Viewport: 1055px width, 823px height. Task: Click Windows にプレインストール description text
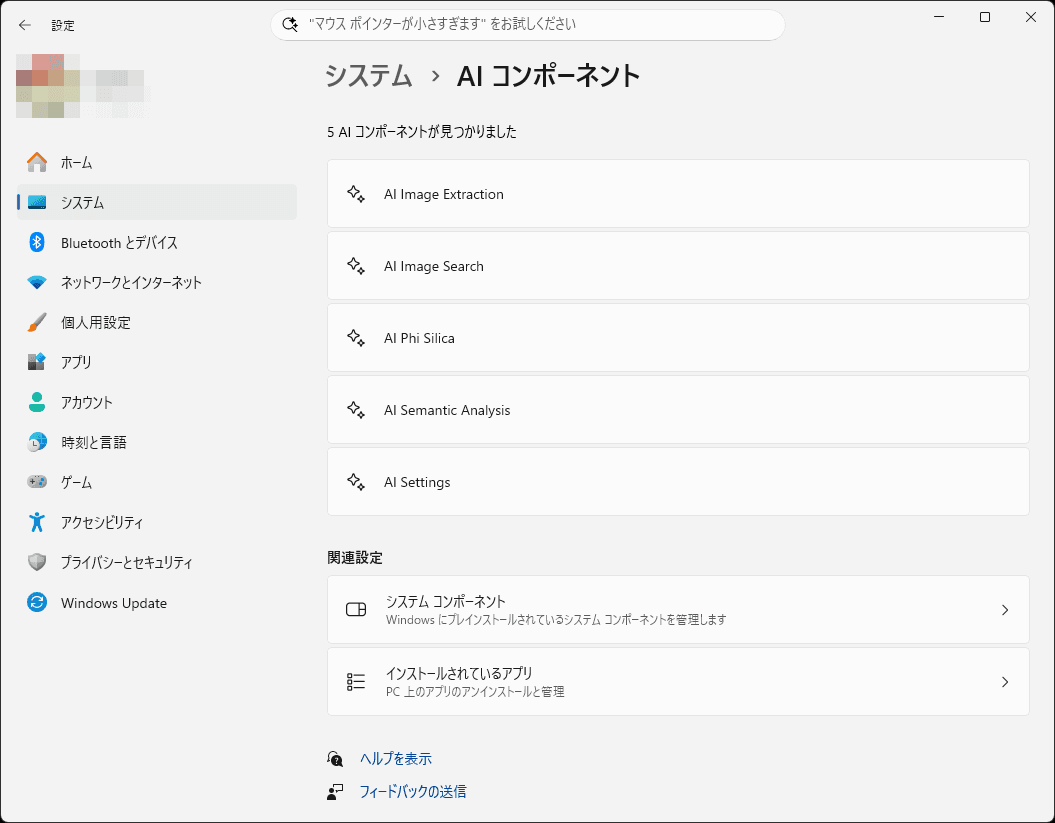(556, 620)
